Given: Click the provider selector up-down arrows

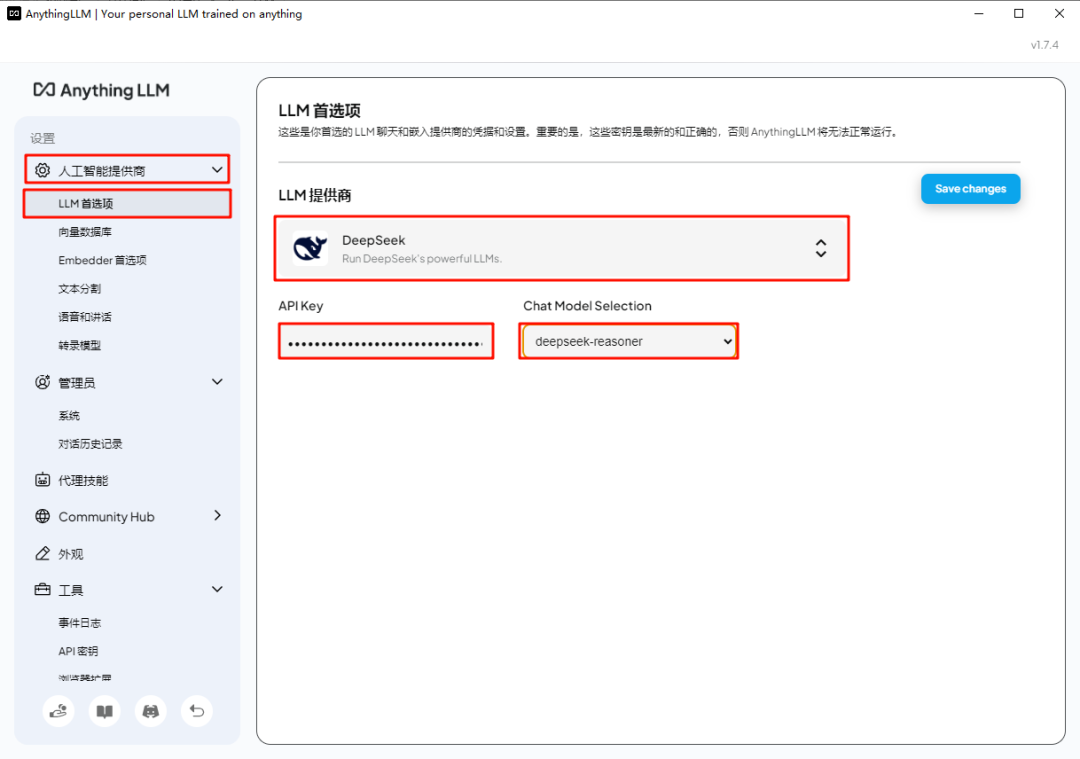Looking at the screenshot, I should pos(821,248).
